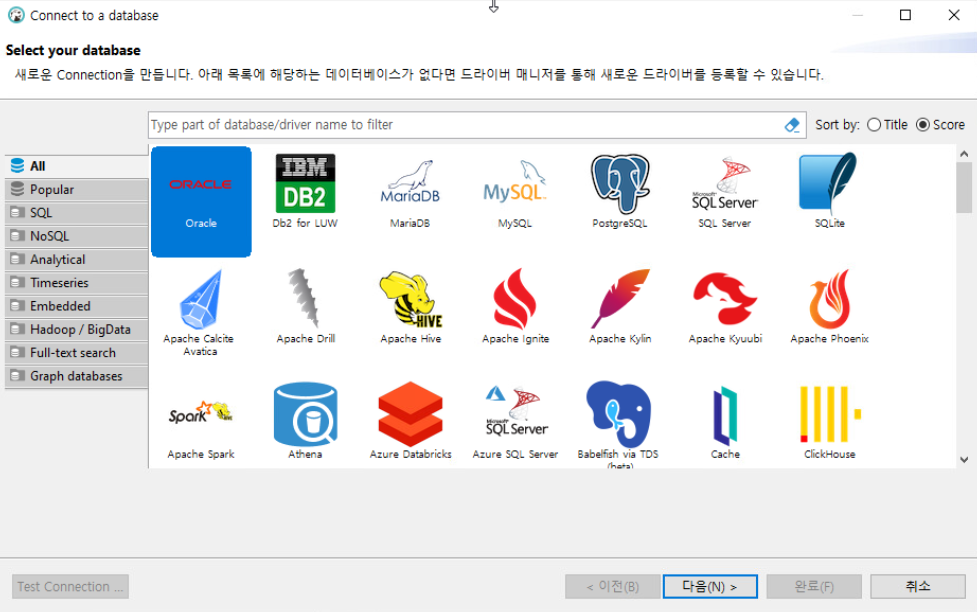
Task: Switch to the Analytical category
Action: point(77,259)
